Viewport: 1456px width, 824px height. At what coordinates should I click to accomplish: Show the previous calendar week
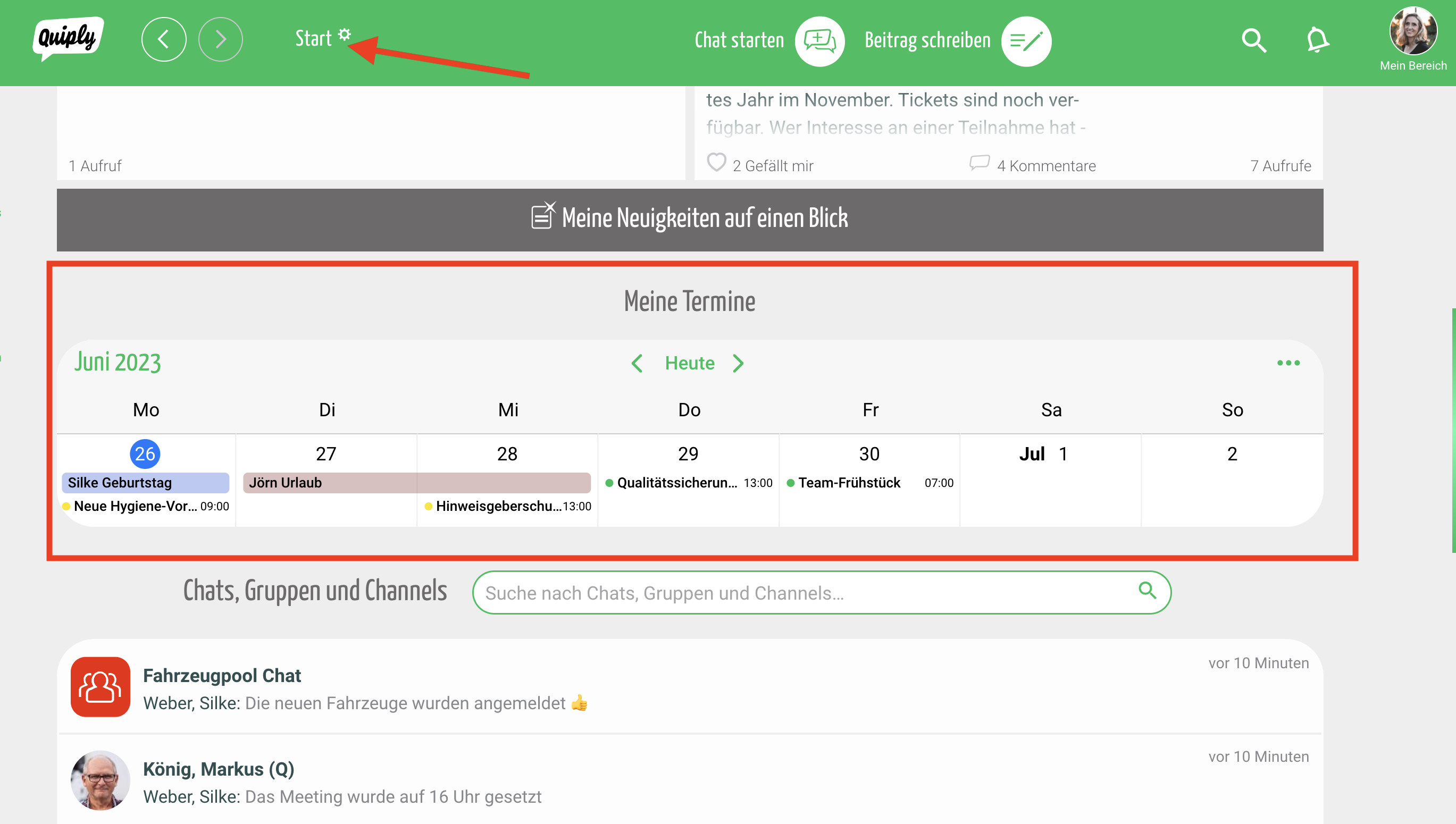(637, 363)
